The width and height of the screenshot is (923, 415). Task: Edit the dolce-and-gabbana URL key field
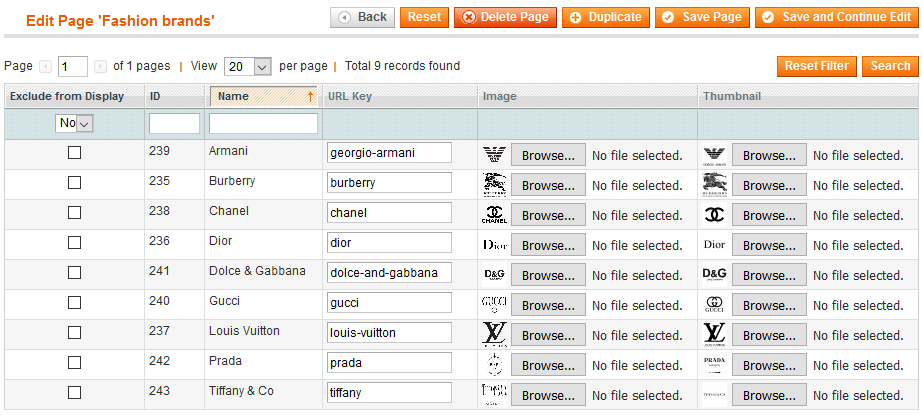[x=389, y=273]
